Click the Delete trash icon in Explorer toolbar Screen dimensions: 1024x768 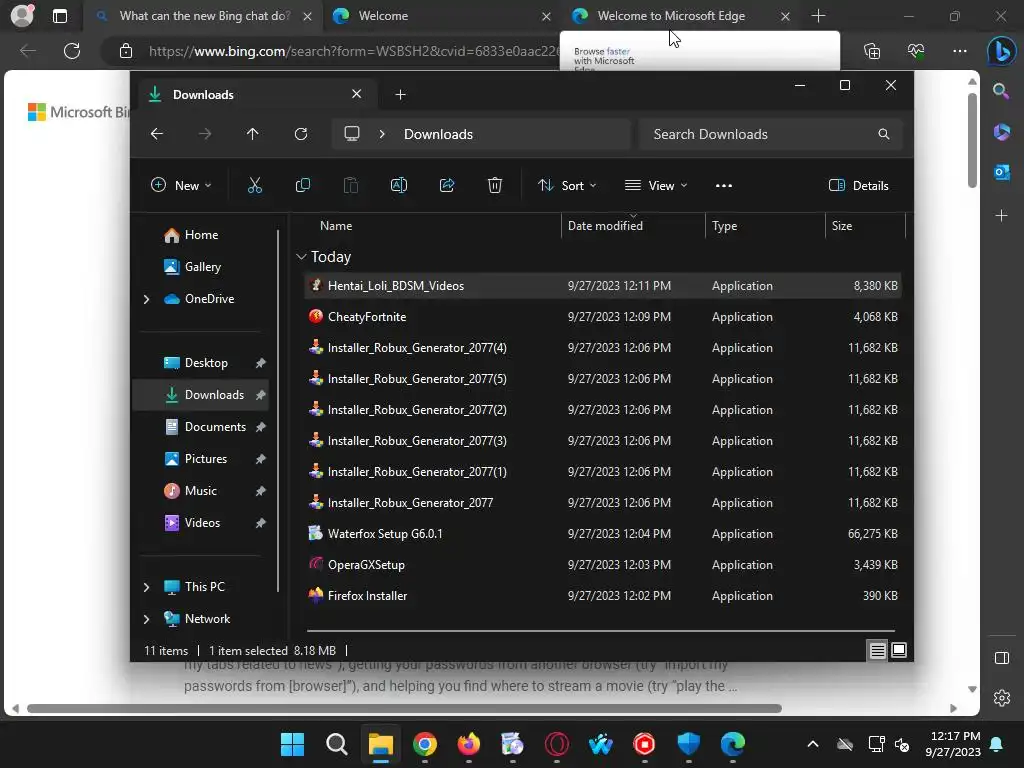tap(494, 185)
